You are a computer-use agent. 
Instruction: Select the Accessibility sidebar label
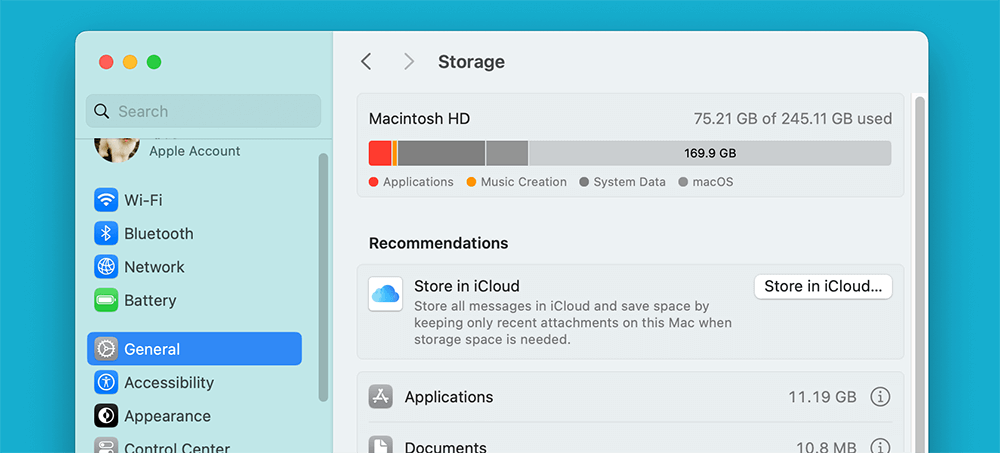click(x=169, y=383)
